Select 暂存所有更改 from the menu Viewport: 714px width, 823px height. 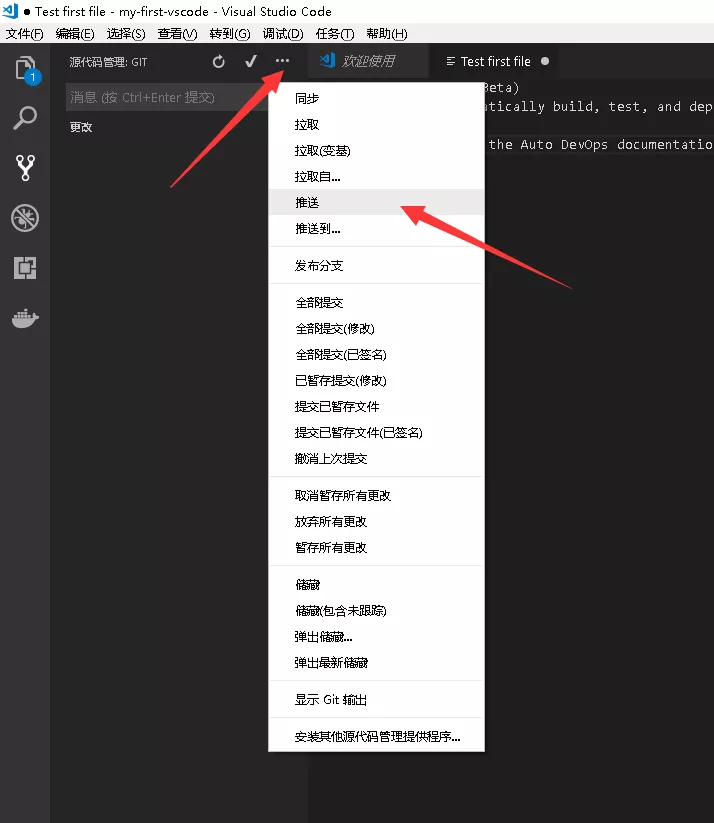click(376, 547)
